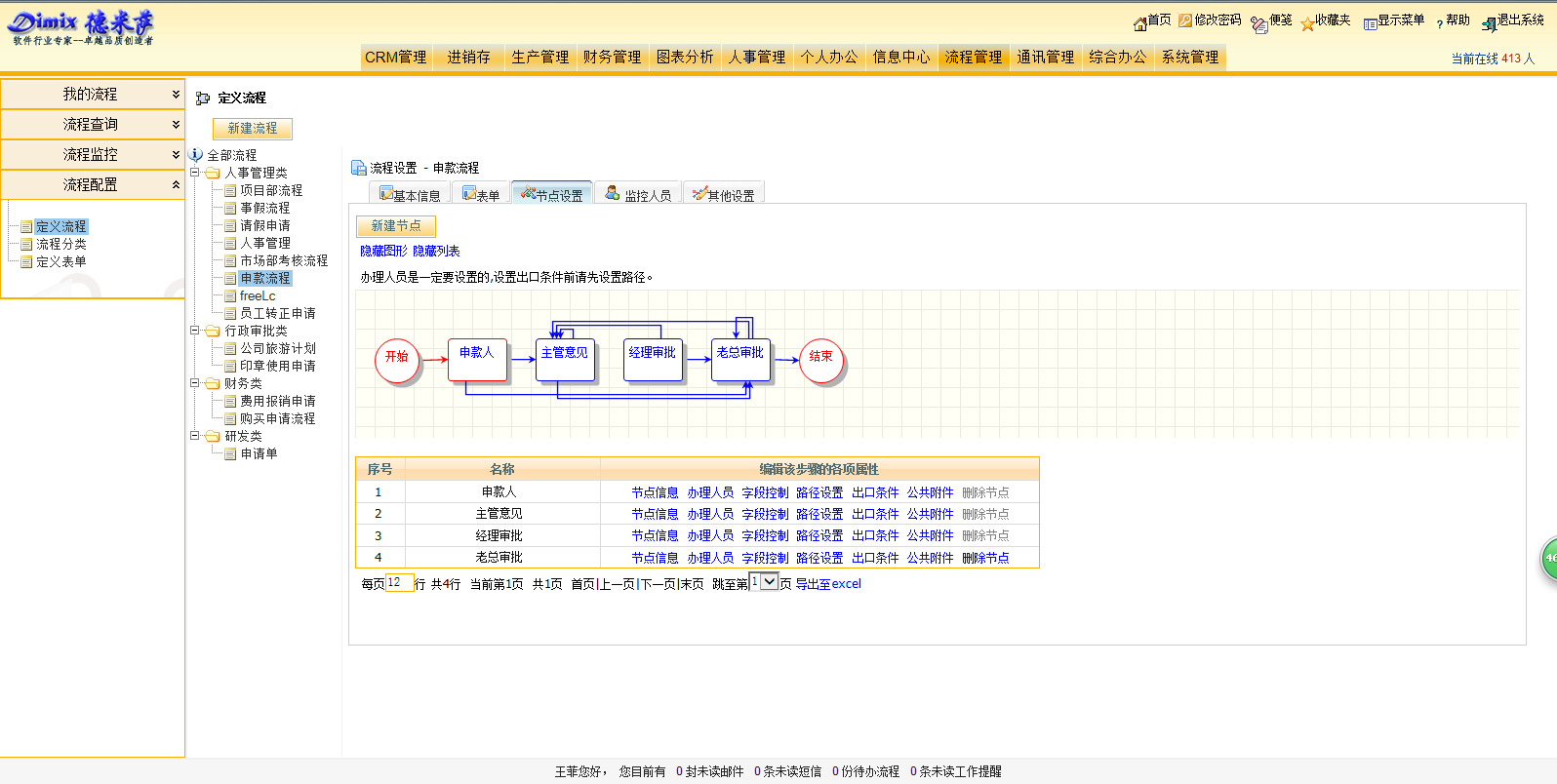Click the 隐藏列表 link
The width and height of the screenshot is (1557, 784).
[436, 252]
